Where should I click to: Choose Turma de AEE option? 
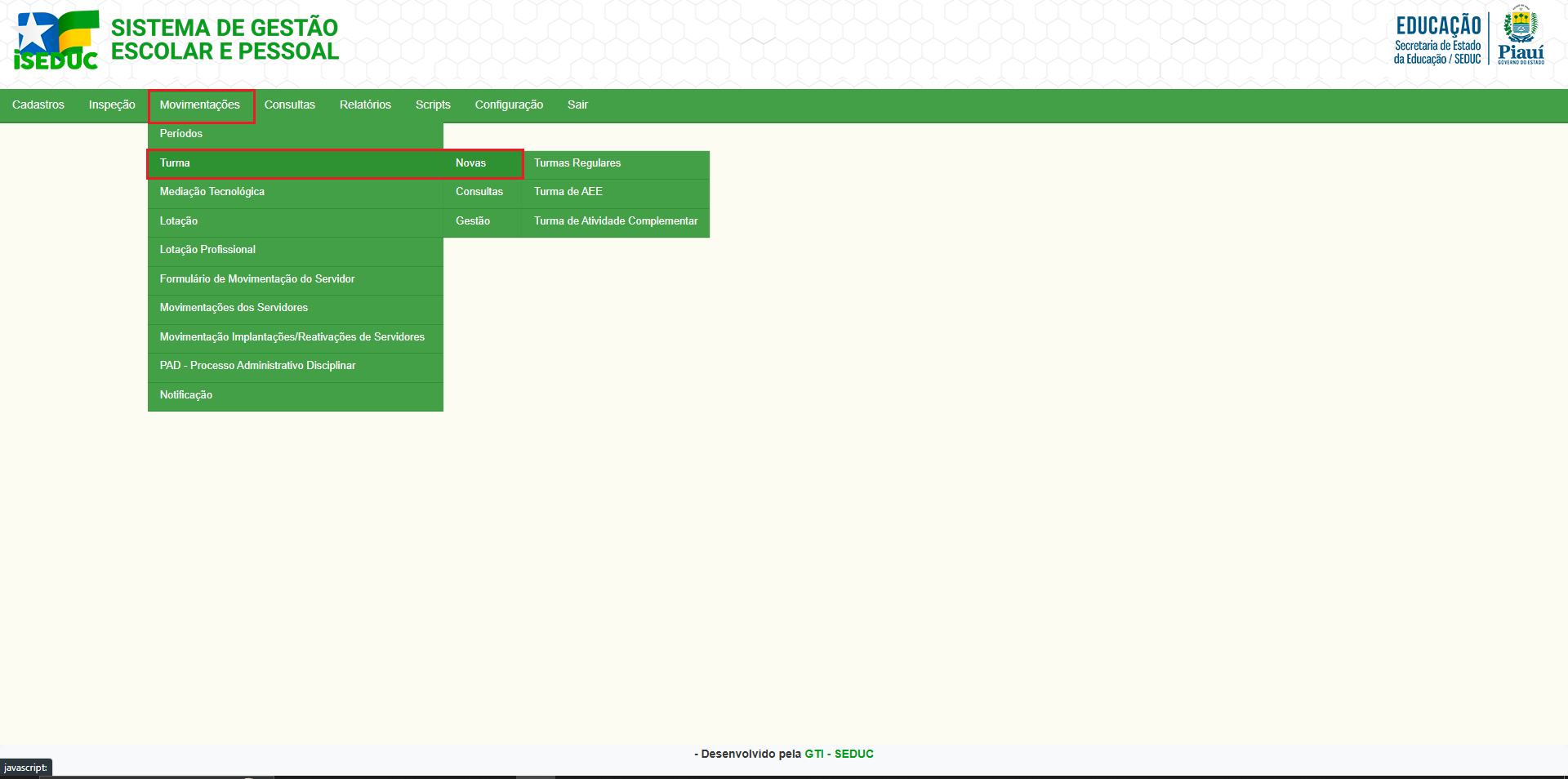point(568,192)
